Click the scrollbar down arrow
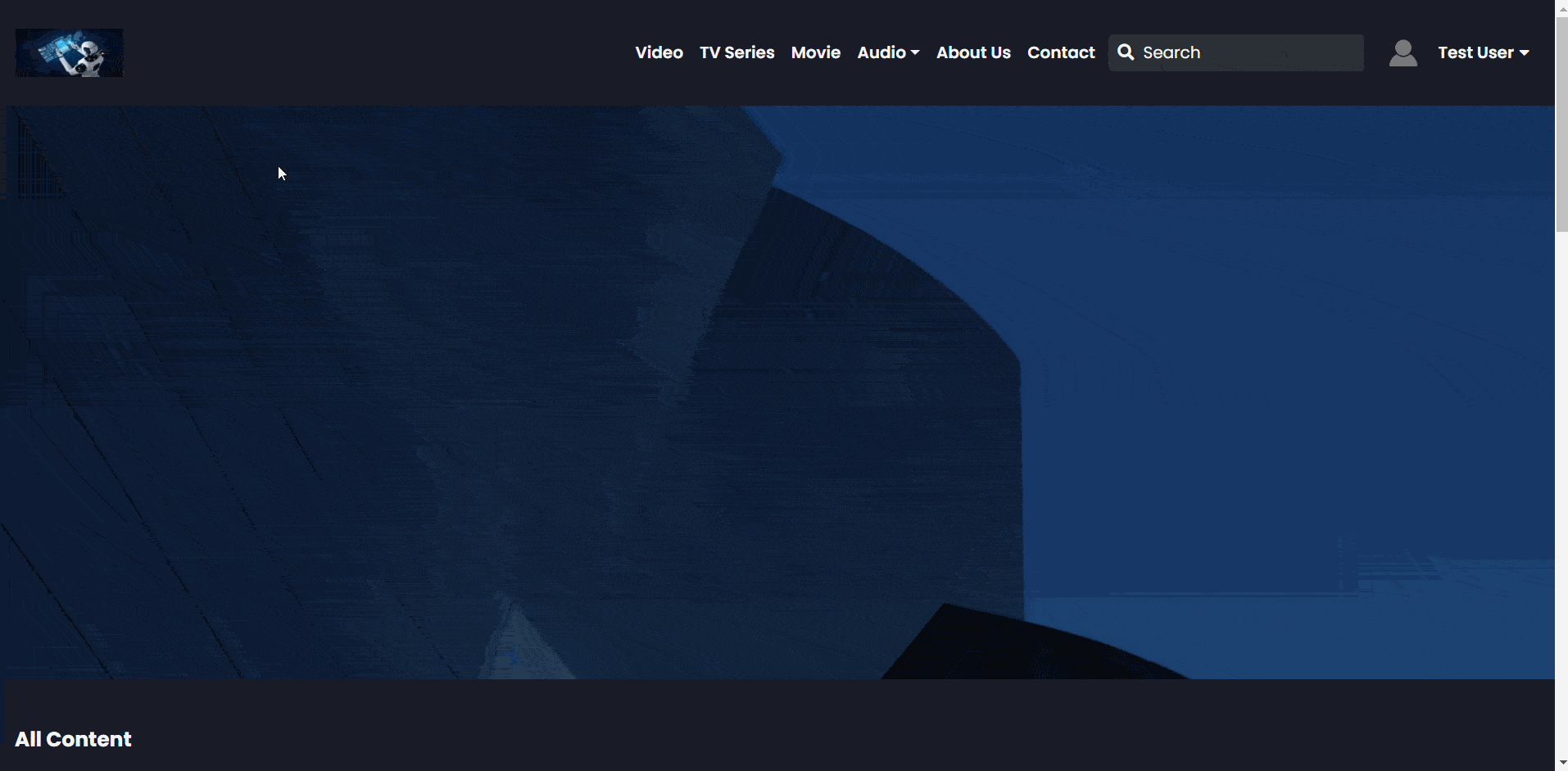 (x=1561, y=764)
